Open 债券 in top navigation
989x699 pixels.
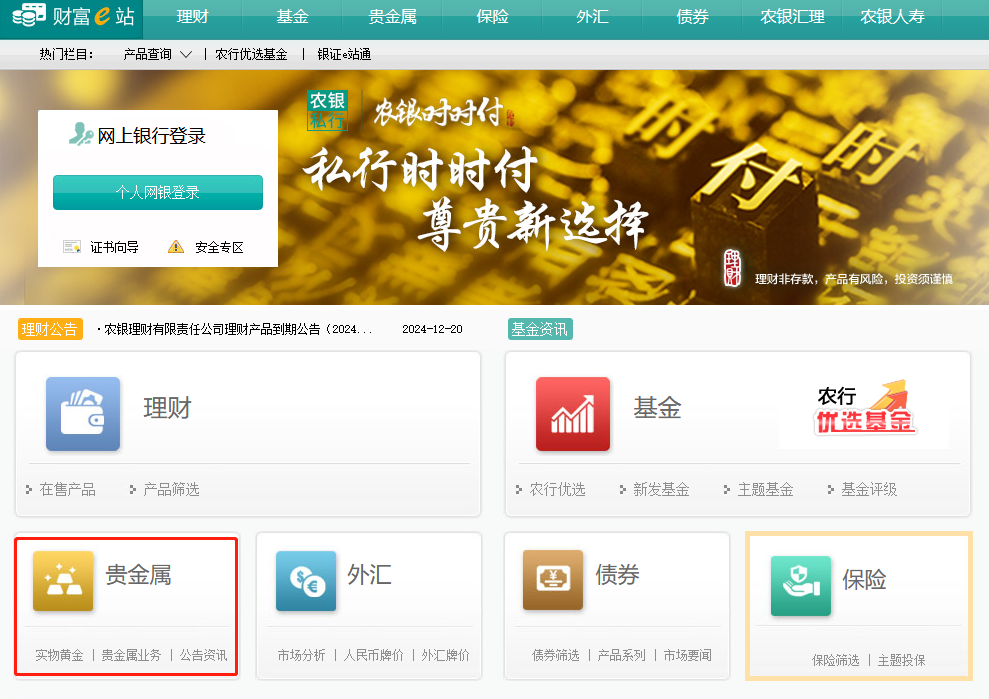[x=693, y=17]
